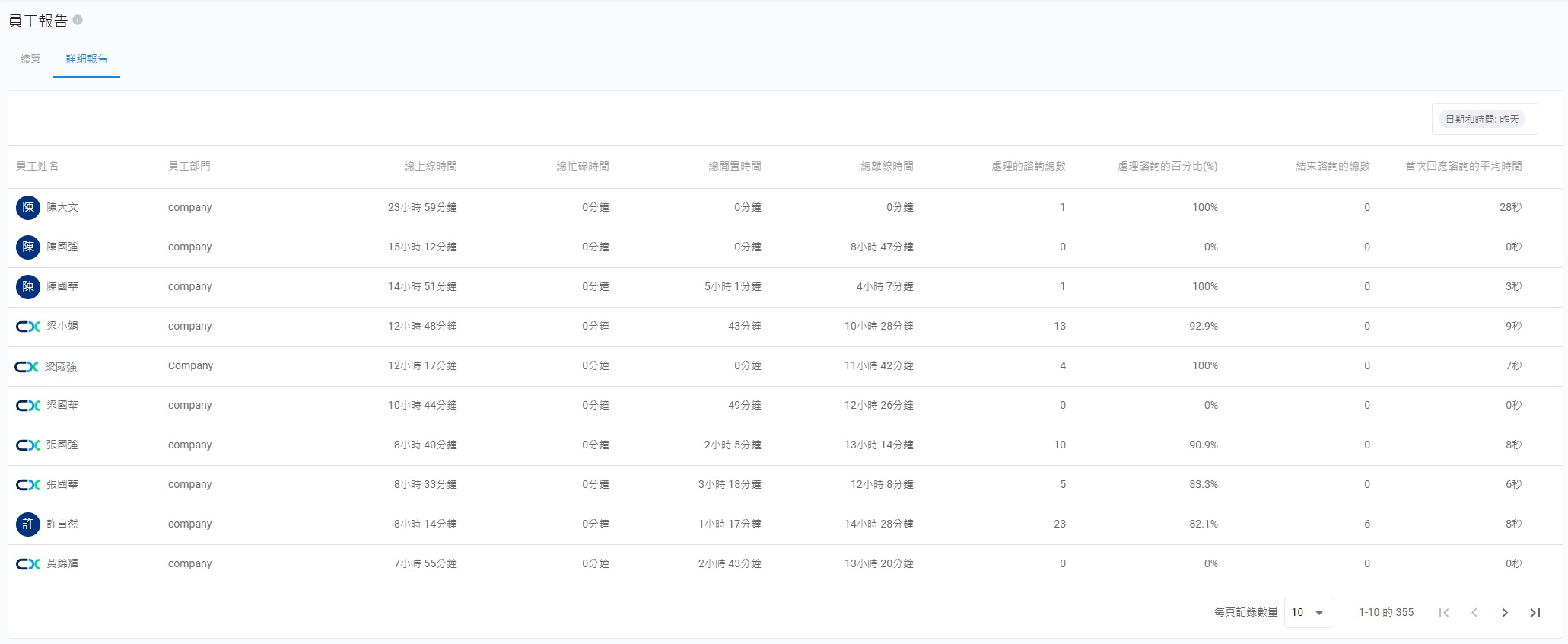
Task: Open employee name 張國華
Action: click(62, 484)
